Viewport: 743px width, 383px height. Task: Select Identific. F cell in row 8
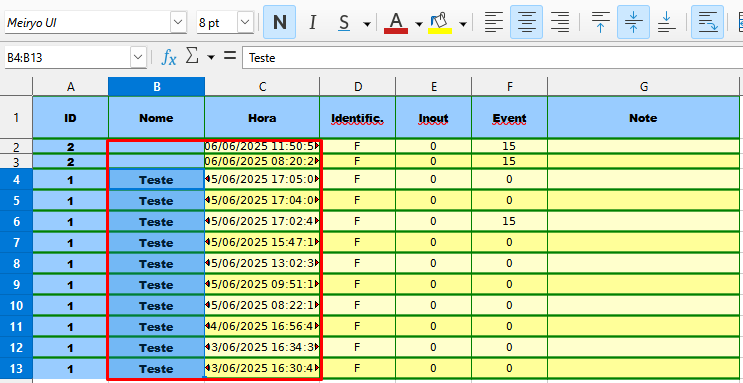point(358,264)
